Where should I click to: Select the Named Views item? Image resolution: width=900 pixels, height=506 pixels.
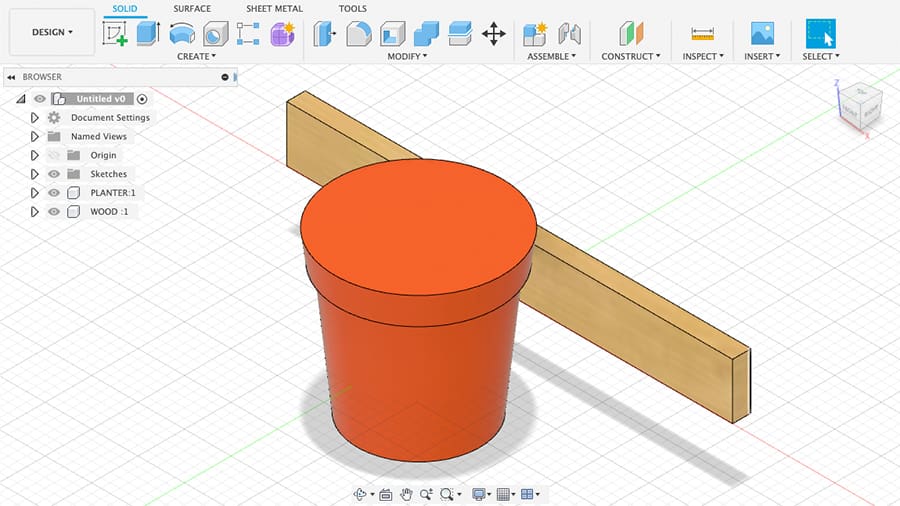pos(99,137)
